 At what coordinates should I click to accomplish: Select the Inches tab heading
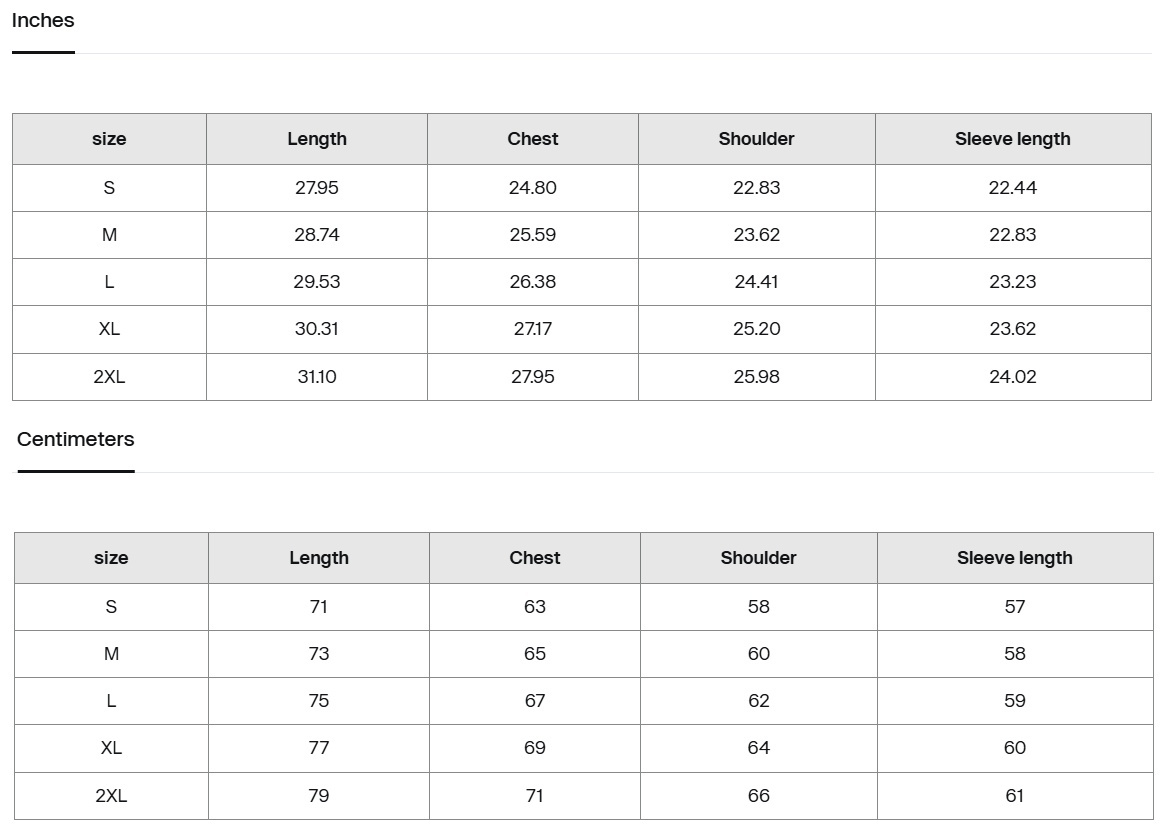(x=43, y=20)
